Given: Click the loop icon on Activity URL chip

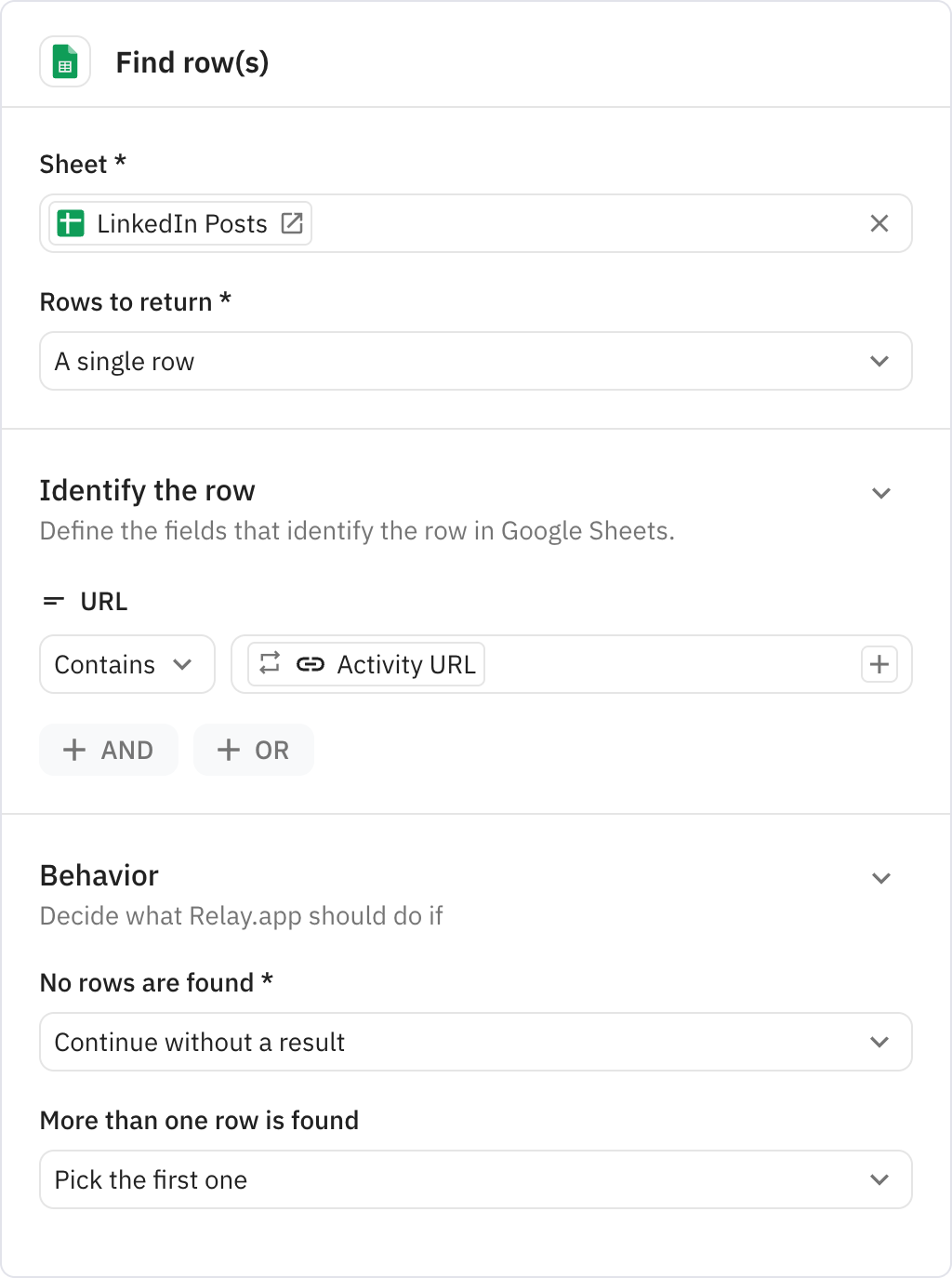Looking at the screenshot, I should [270, 663].
